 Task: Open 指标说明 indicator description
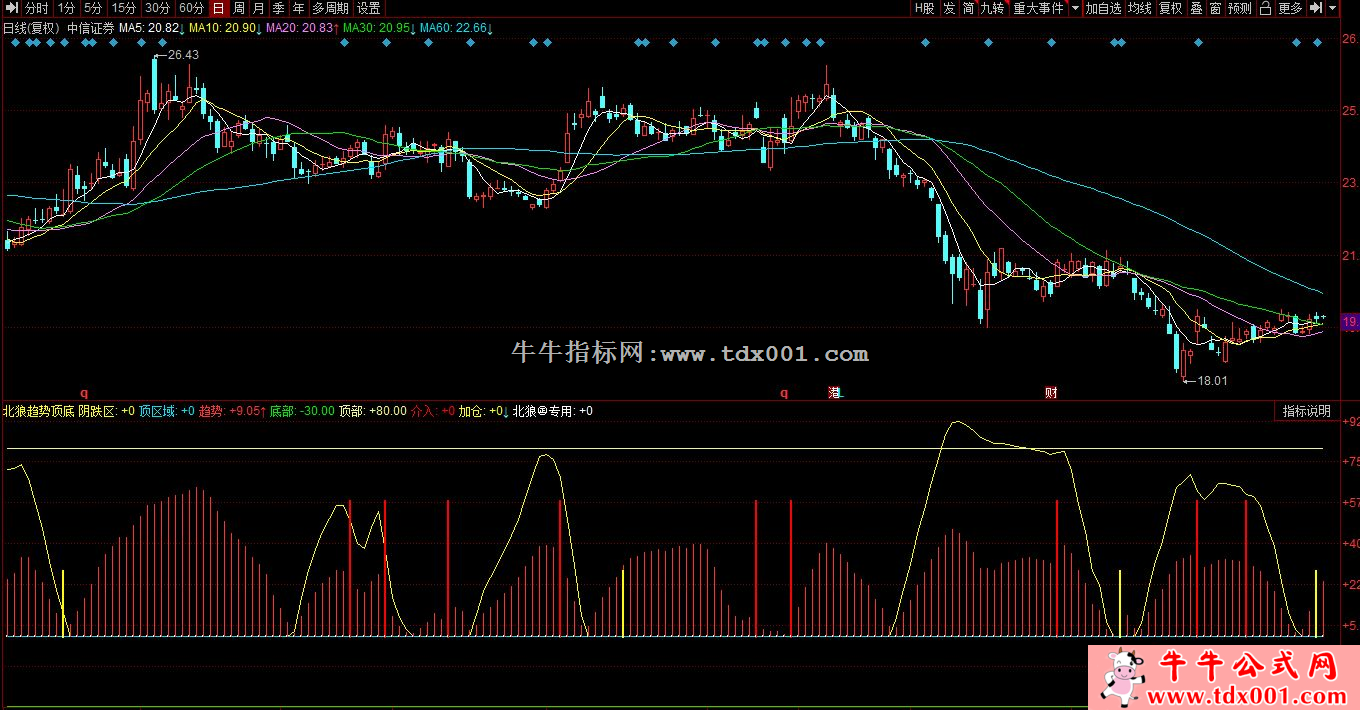tap(1306, 411)
